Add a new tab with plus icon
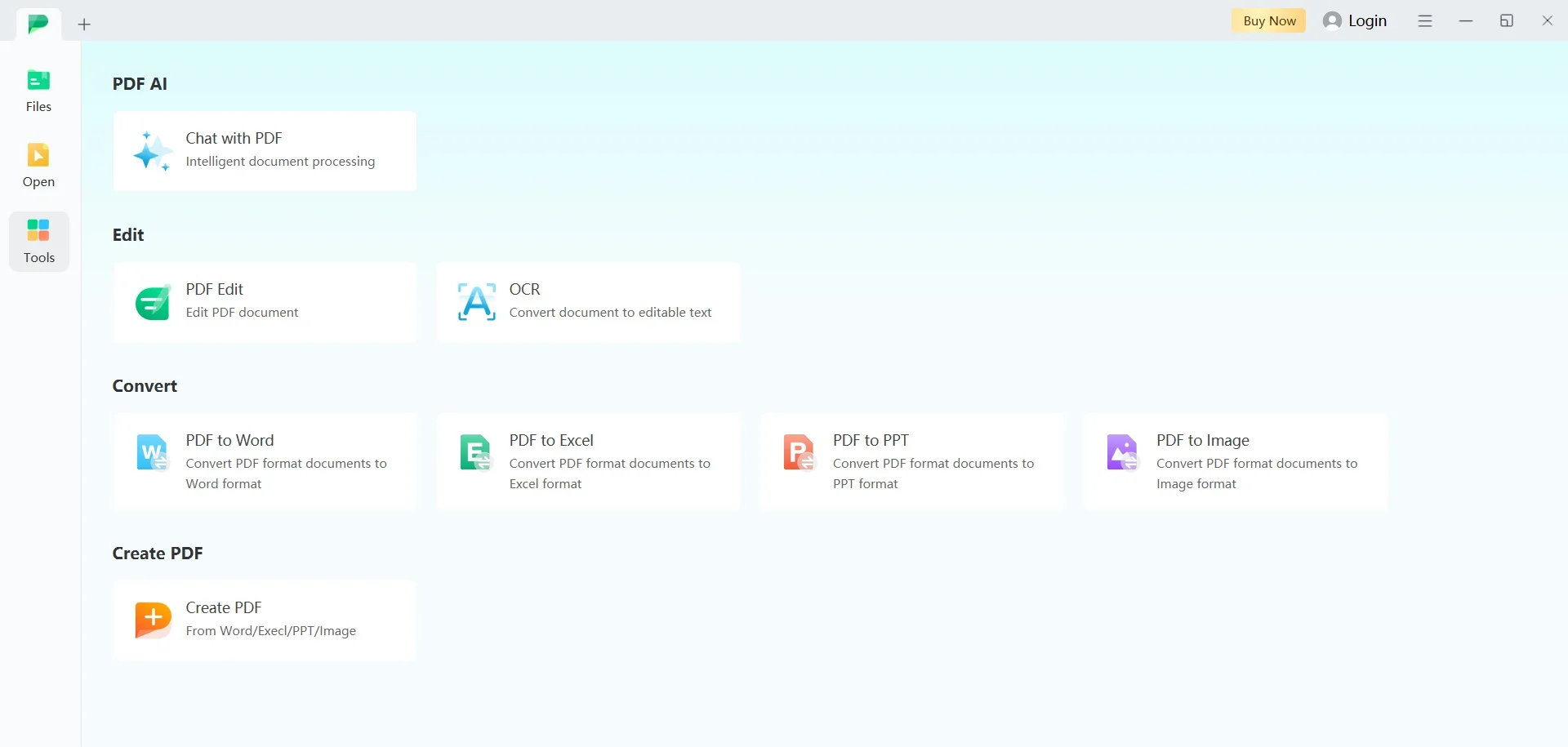This screenshot has height=747, width=1568. (x=84, y=24)
